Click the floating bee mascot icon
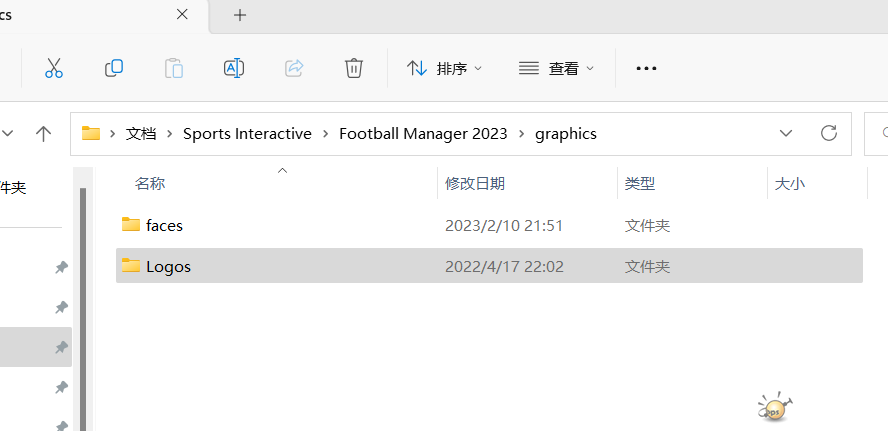 [775, 407]
